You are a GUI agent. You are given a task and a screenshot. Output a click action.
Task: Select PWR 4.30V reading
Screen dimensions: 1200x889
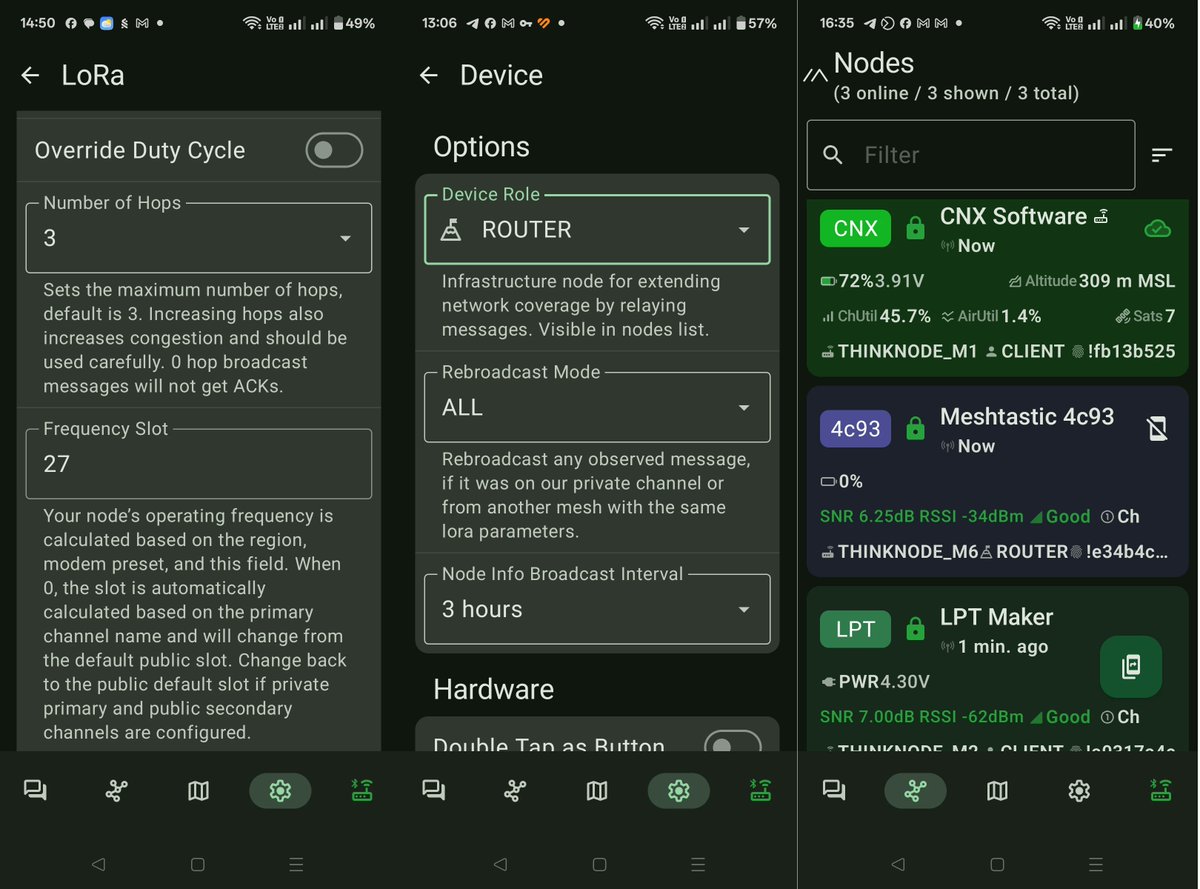pyautogui.click(x=875, y=681)
